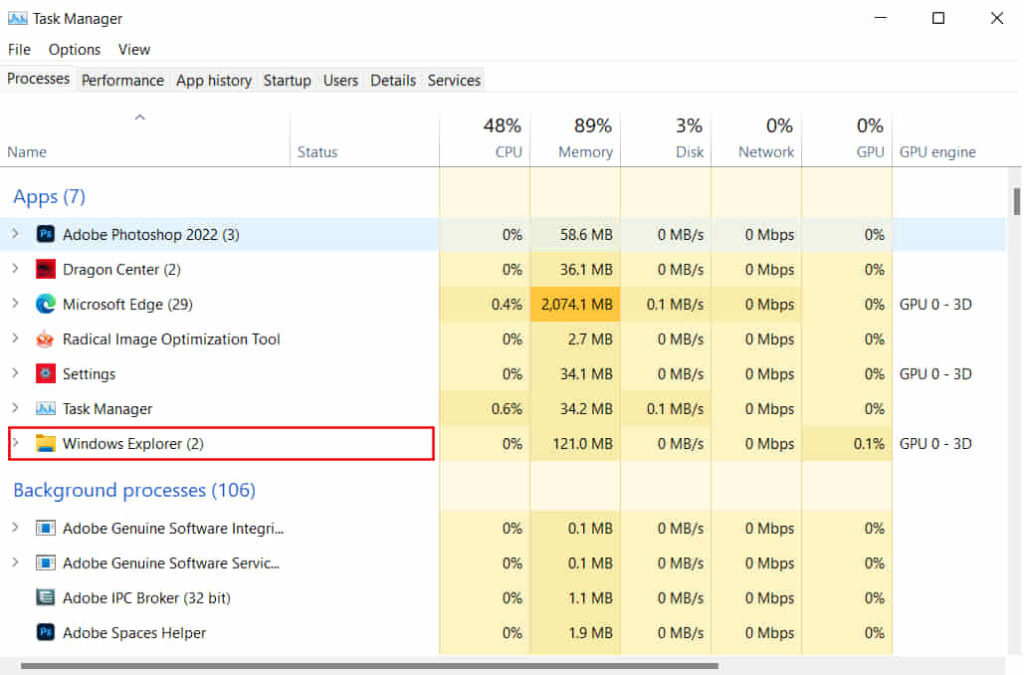Expand the Windows Explorer process group
The height and width of the screenshot is (675, 1024).
coord(16,443)
